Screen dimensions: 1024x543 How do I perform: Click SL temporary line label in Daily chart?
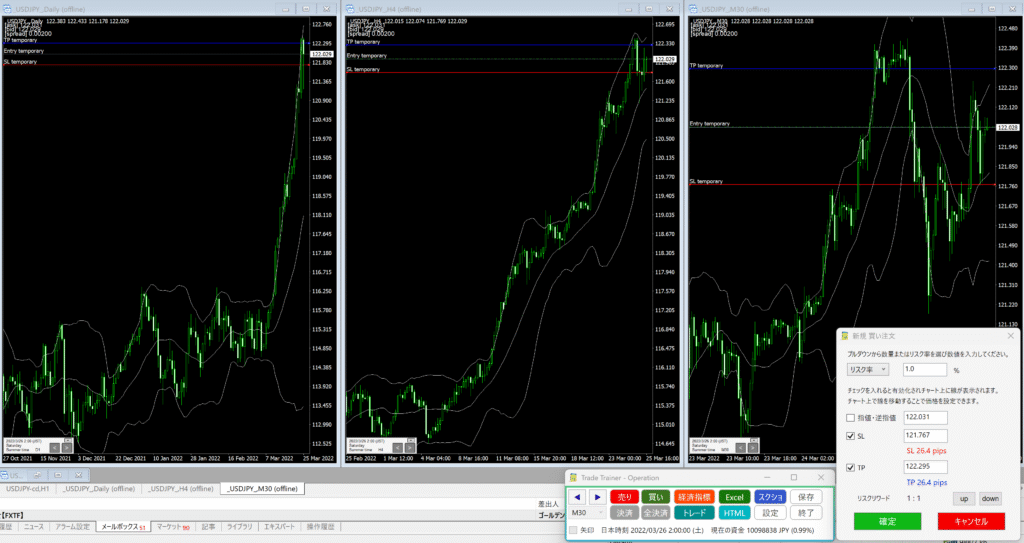coord(20,62)
